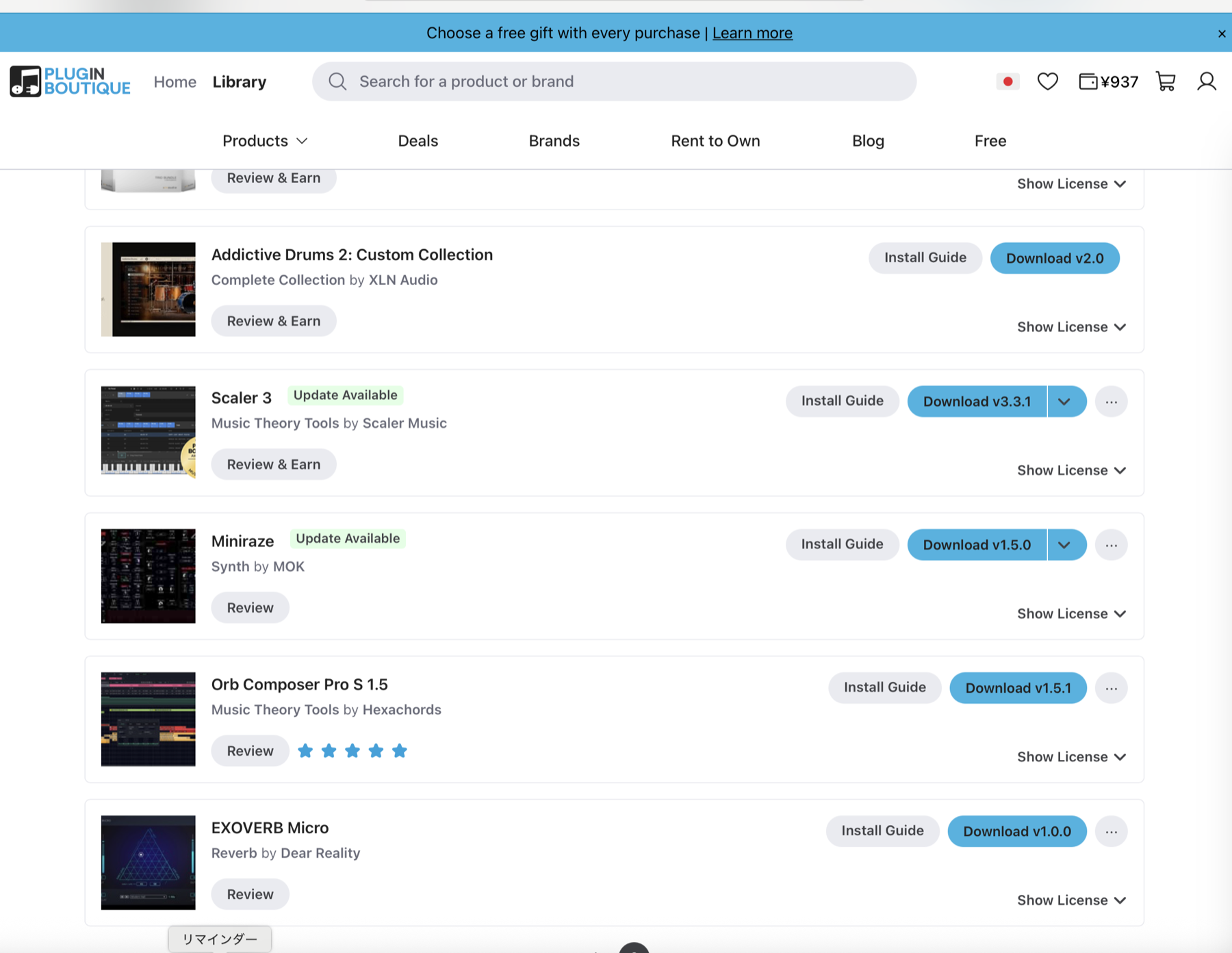Download EXOVERB Micro v1.0.0
The width and height of the screenshot is (1232, 953).
pos(1017,831)
